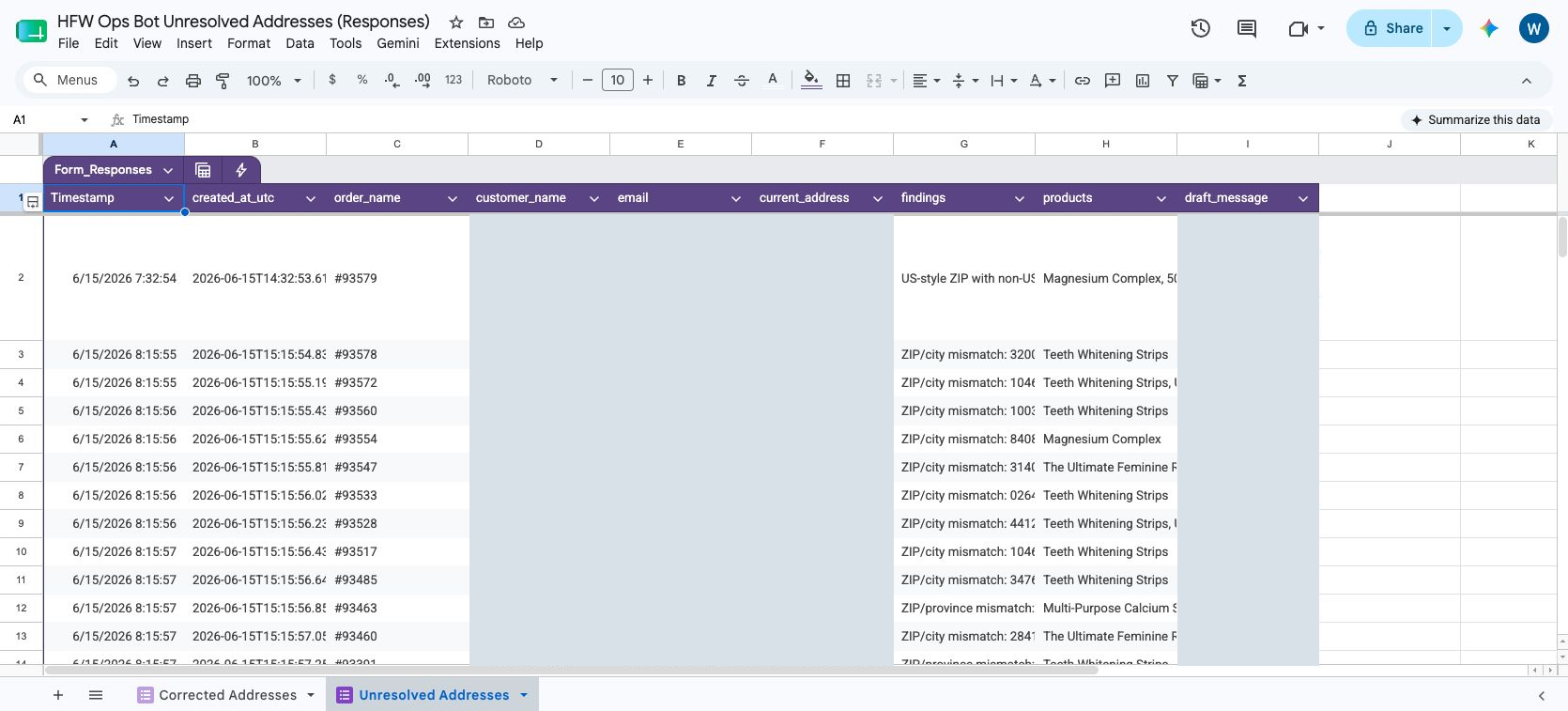This screenshot has width=1568, height=711.
Task: Format as percent
Action: [362, 81]
